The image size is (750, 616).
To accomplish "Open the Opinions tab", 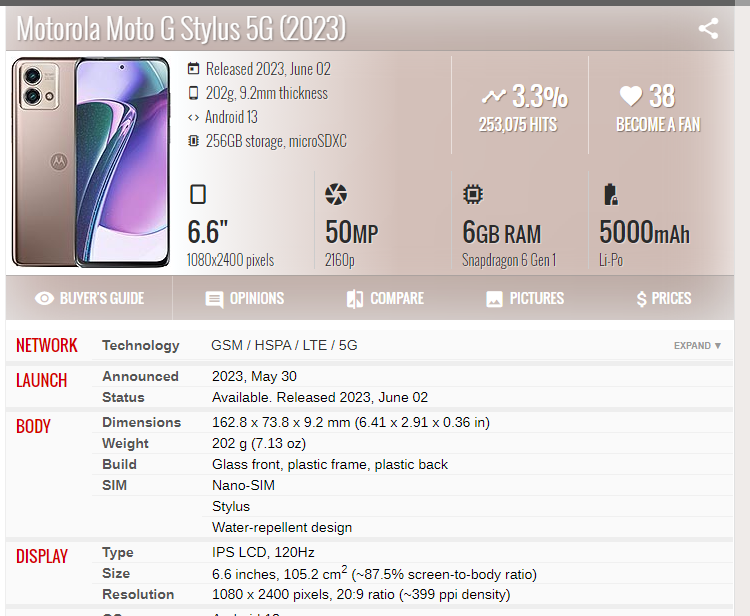I will [x=244, y=298].
